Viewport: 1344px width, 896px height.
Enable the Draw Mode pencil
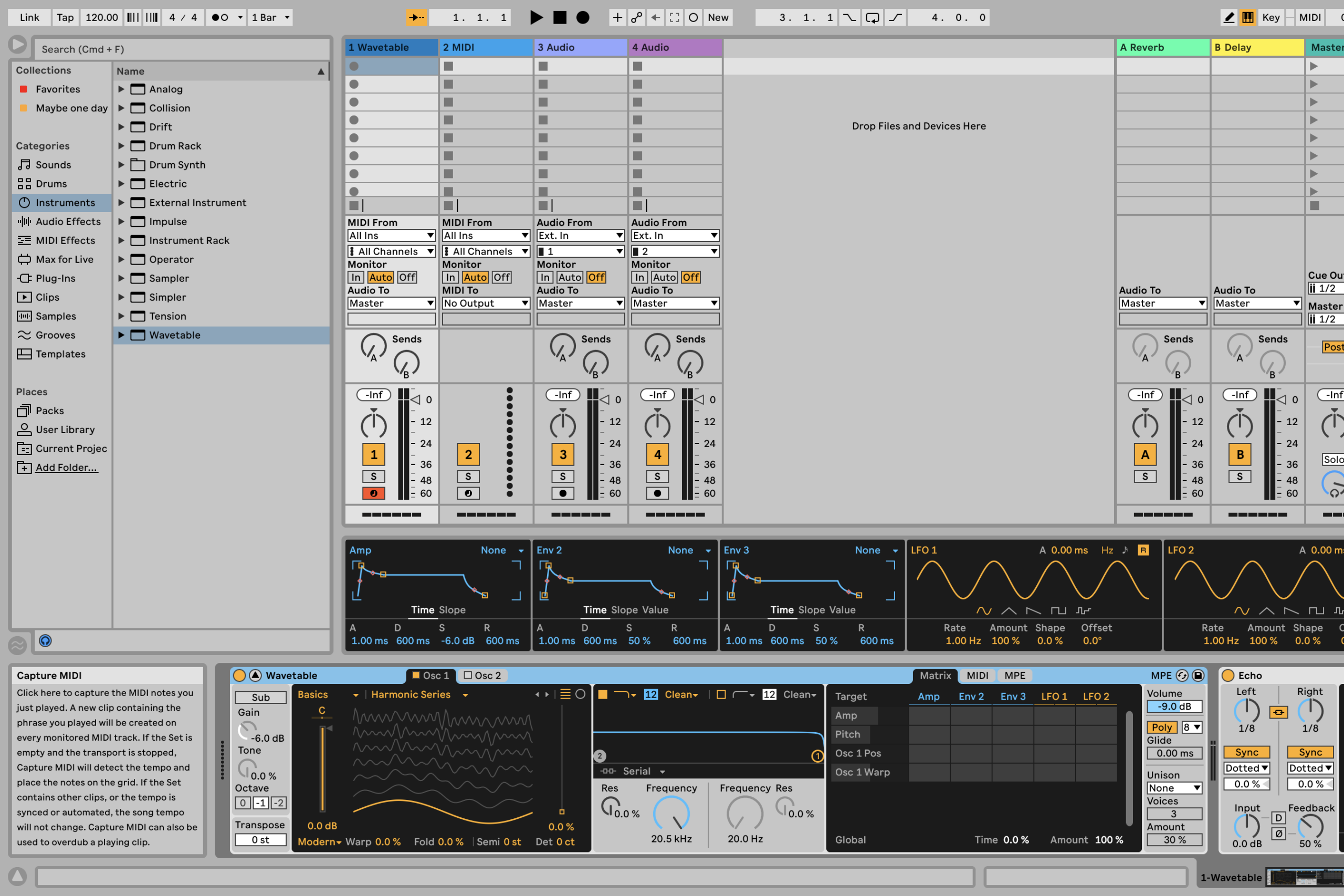click(1228, 17)
